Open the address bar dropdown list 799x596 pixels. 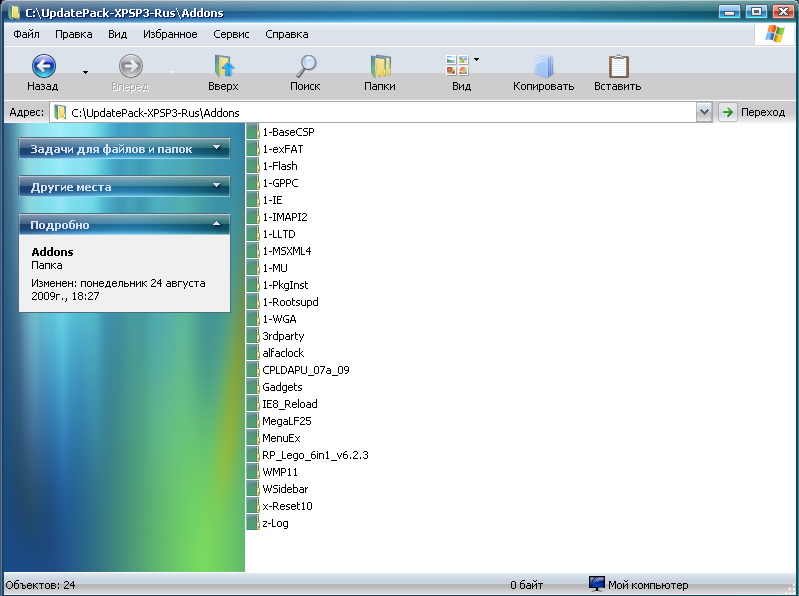click(704, 113)
